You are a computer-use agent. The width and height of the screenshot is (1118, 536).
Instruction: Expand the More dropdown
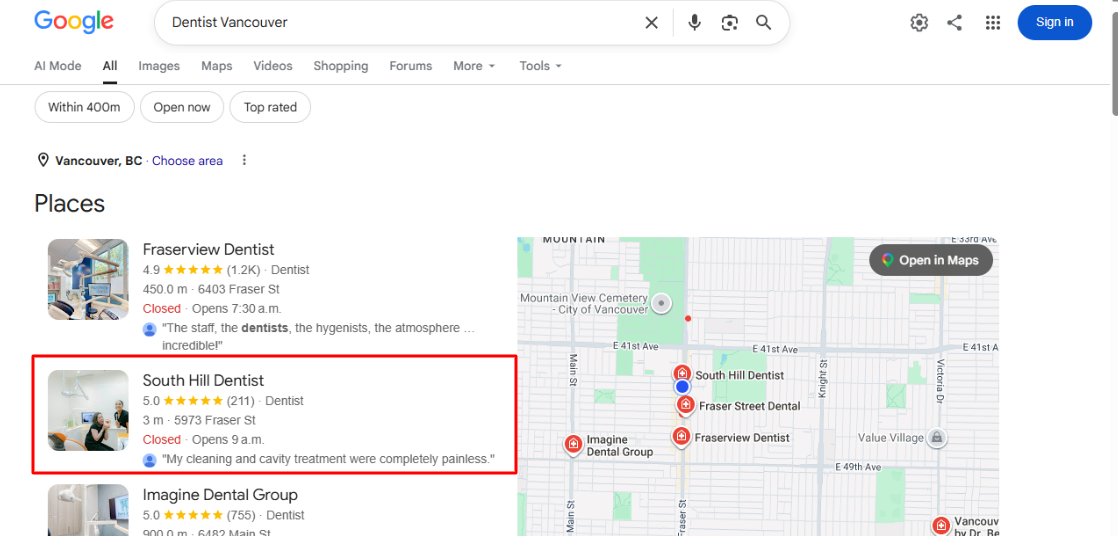(x=474, y=66)
